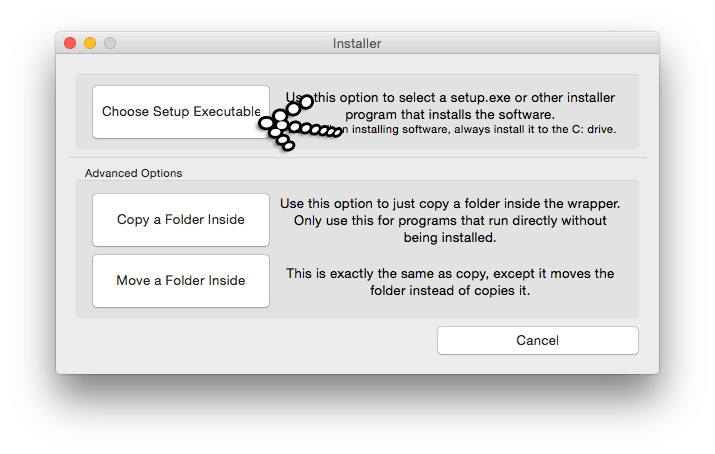Click the 'folder instead of copies it.' line
This screenshot has height=454, width=715.
tap(450, 290)
